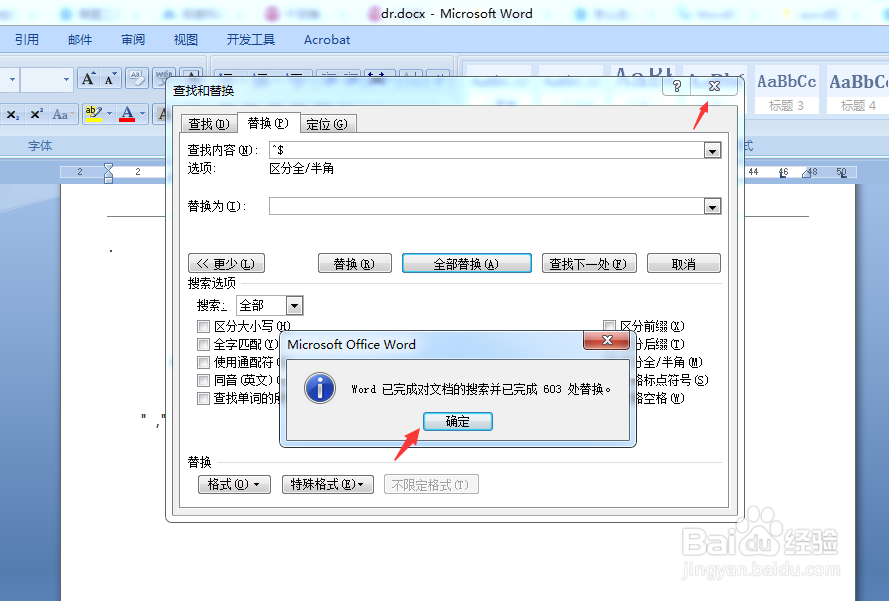This screenshot has width=889, height=601.
Task: Click the Grow Font icon
Action: tap(88, 78)
